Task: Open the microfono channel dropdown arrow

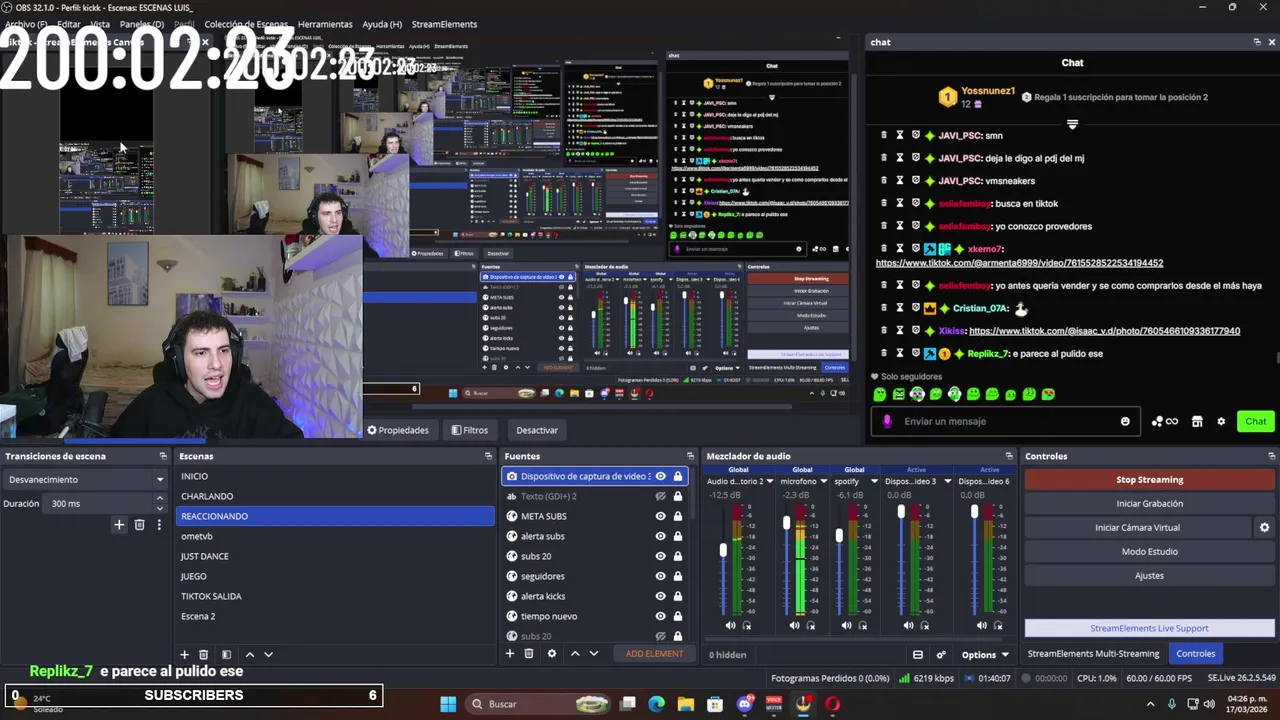Action: [823, 481]
